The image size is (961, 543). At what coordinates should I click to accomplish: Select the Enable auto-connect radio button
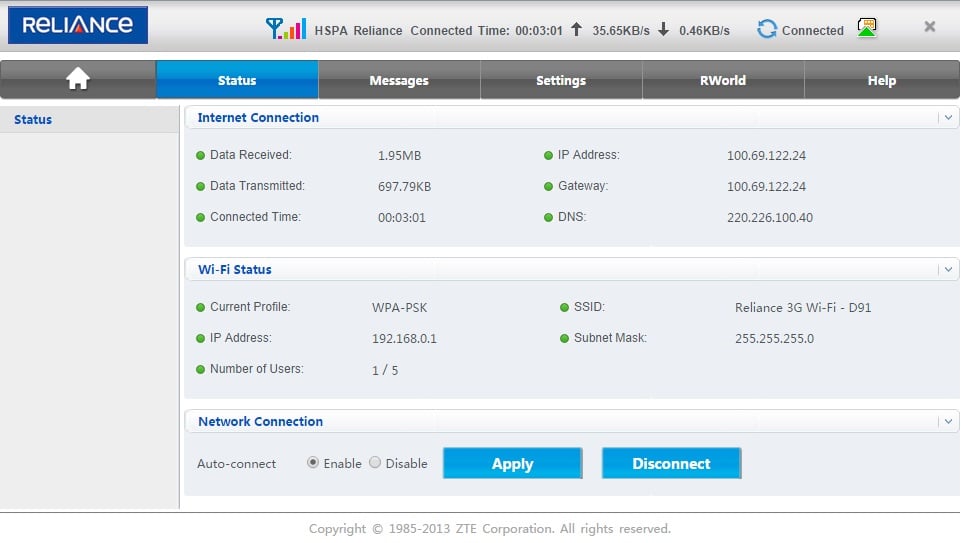[313, 463]
